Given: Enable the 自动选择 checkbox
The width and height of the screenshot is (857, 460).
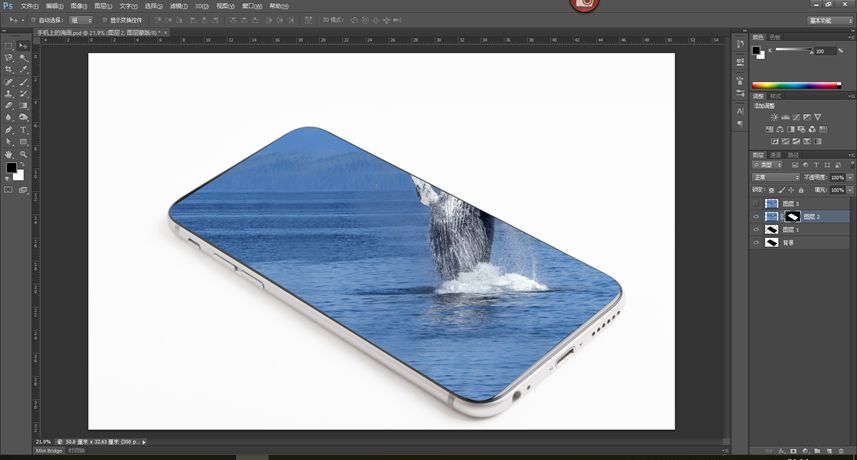Looking at the screenshot, I should (x=33, y=20).
